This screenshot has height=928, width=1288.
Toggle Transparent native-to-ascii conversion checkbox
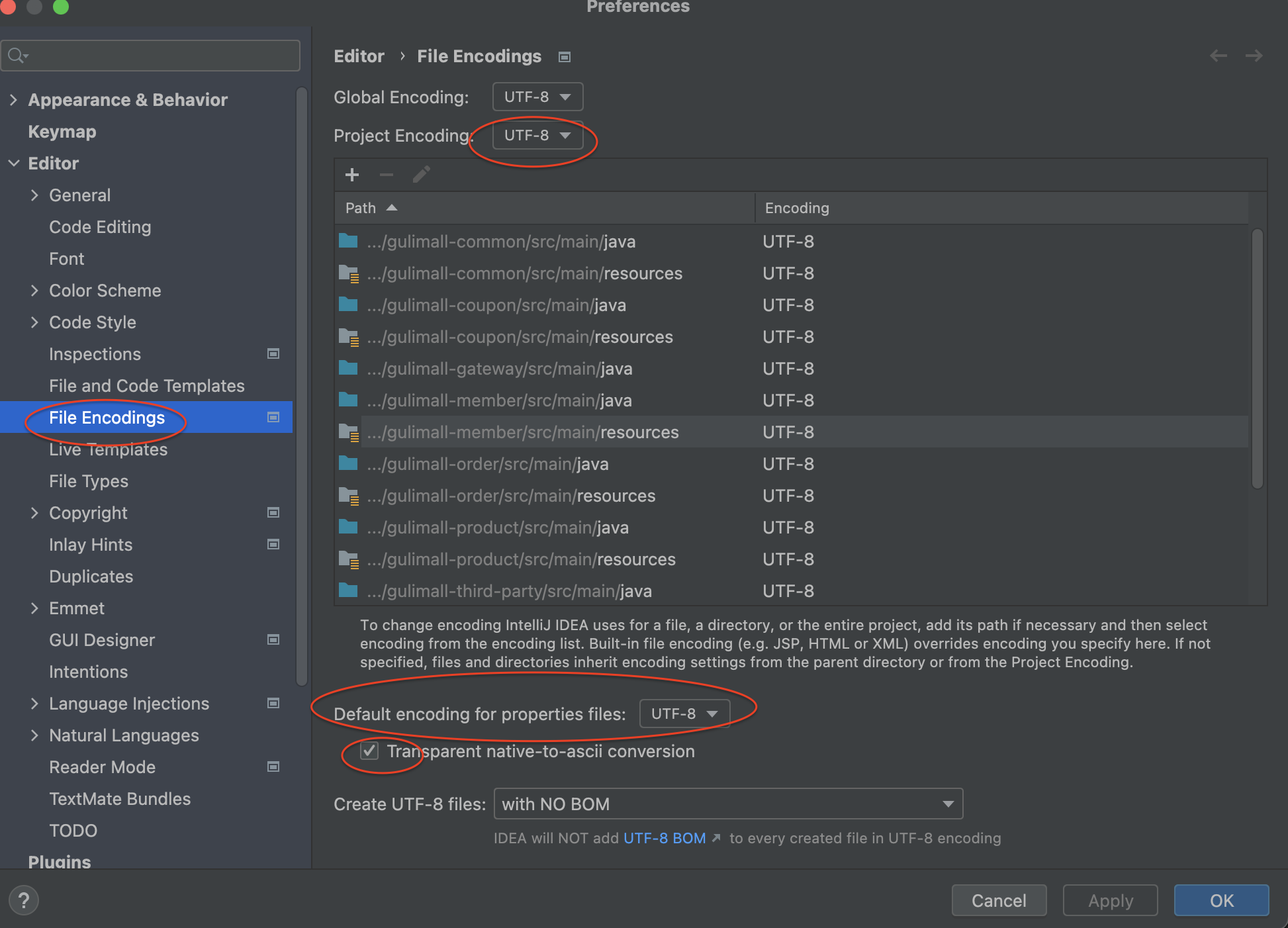[369, 751]
